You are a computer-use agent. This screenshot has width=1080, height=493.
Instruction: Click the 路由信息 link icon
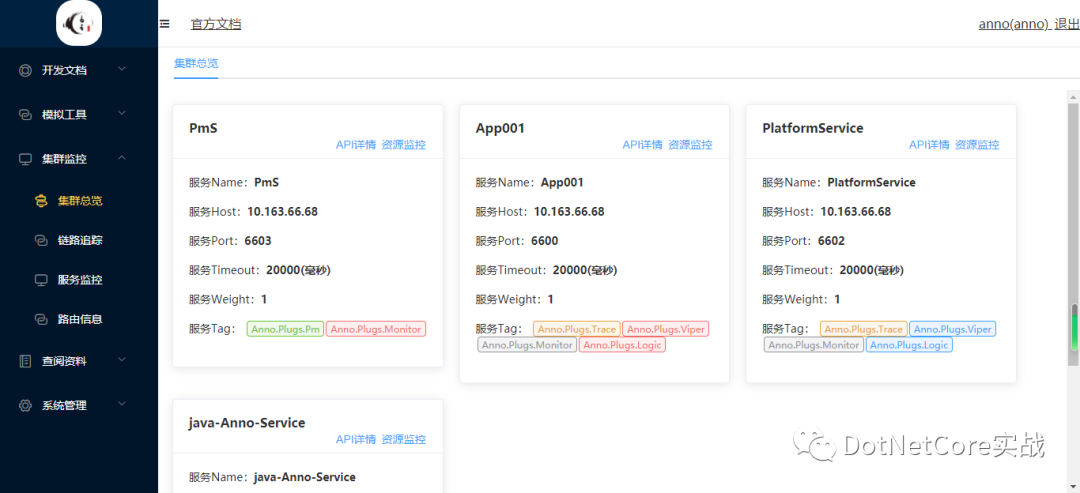41,319
